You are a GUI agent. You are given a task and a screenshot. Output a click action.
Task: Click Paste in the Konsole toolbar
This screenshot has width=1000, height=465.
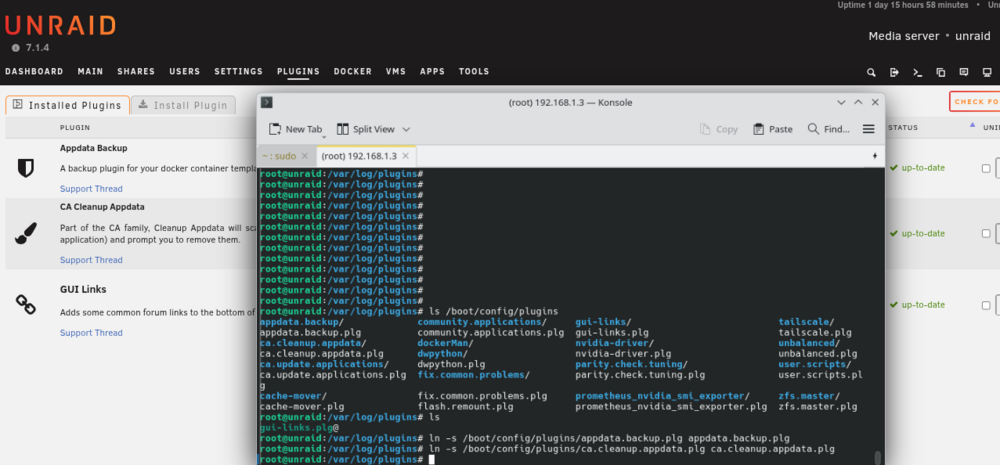(x=772, y=129)
